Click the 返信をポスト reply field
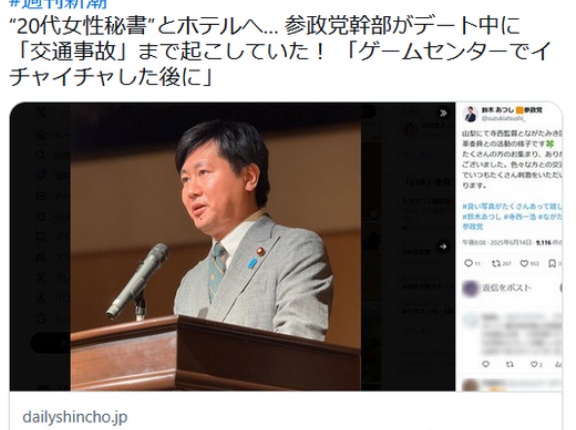The width and height of the screenshot is (576, 430). 507,288
